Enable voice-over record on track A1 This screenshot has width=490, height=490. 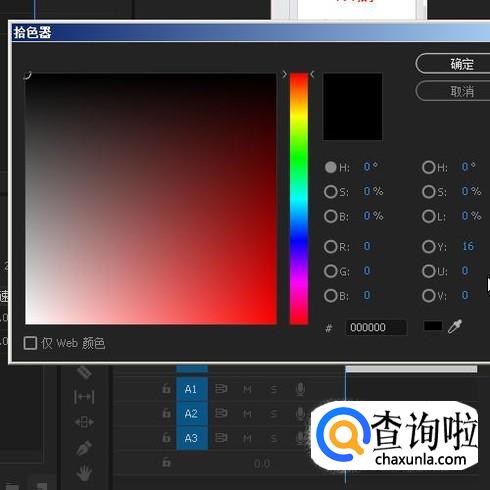pos(300,389)
